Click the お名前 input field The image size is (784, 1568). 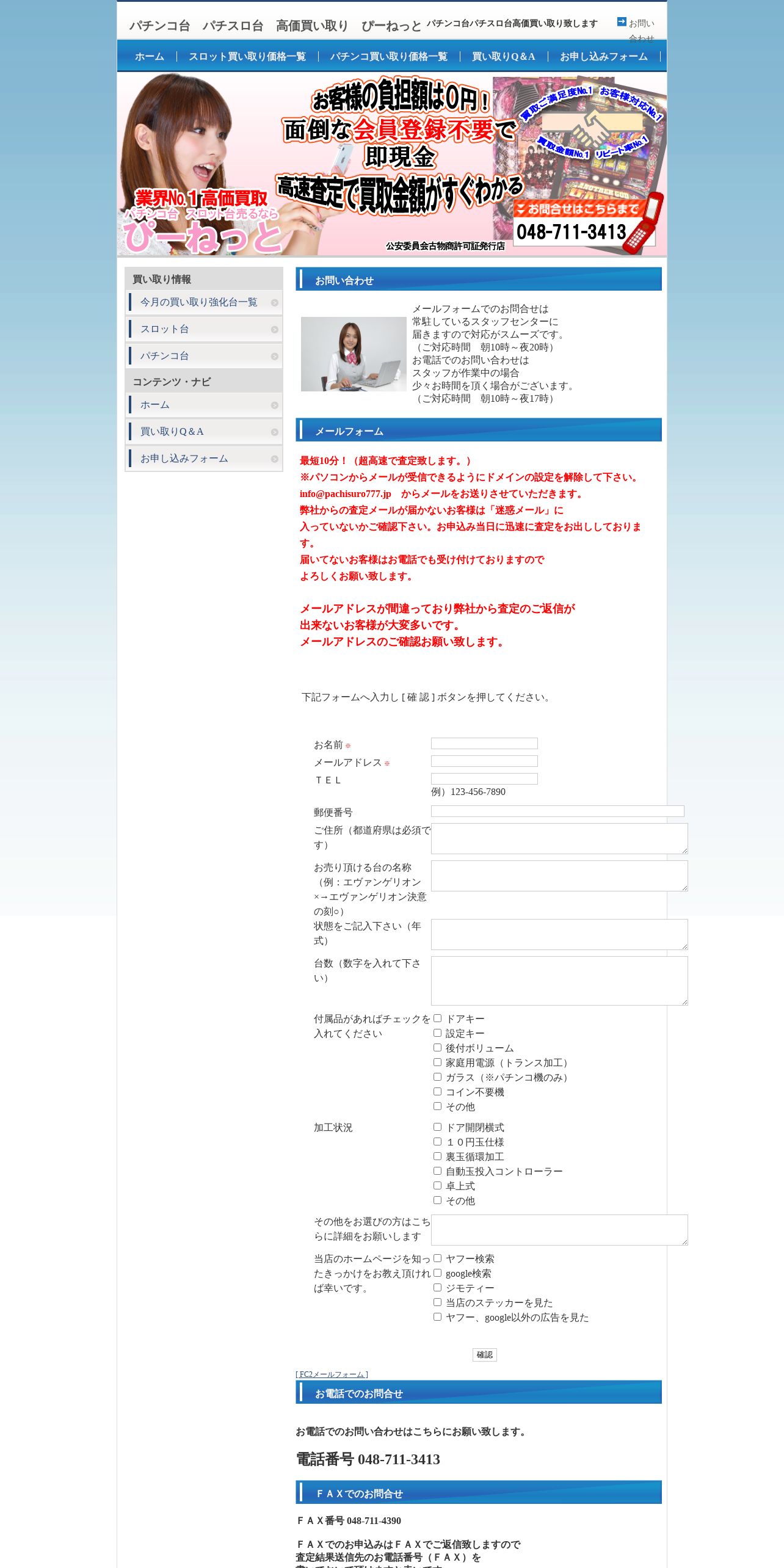click(x=484, y=743)
